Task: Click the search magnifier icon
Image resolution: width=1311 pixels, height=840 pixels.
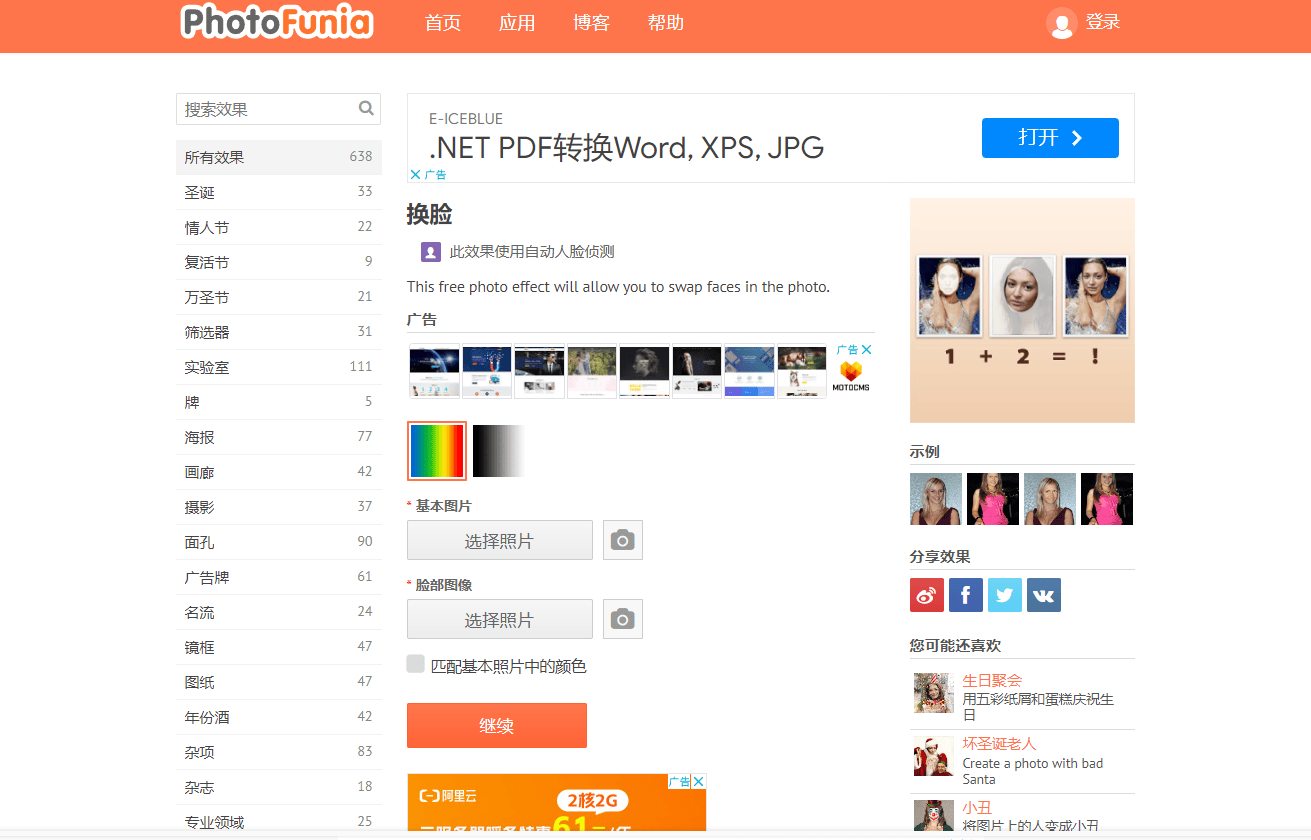Action: coord(365,108)
